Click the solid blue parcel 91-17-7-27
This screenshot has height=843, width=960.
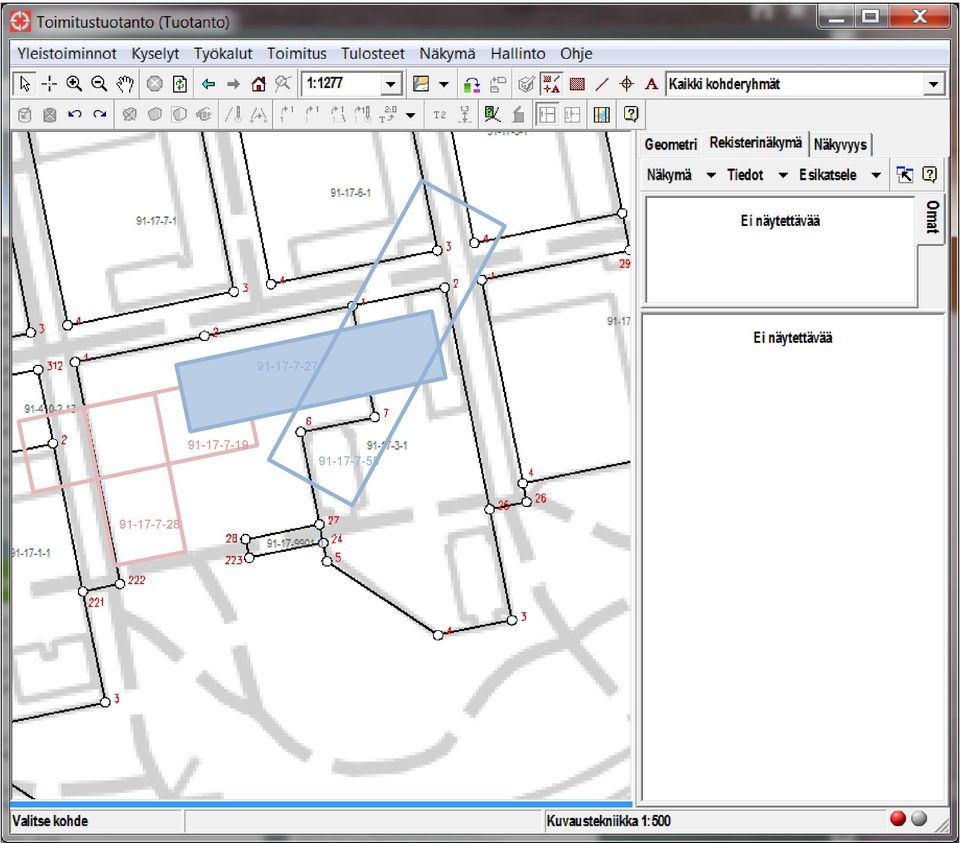pos(310,370)
